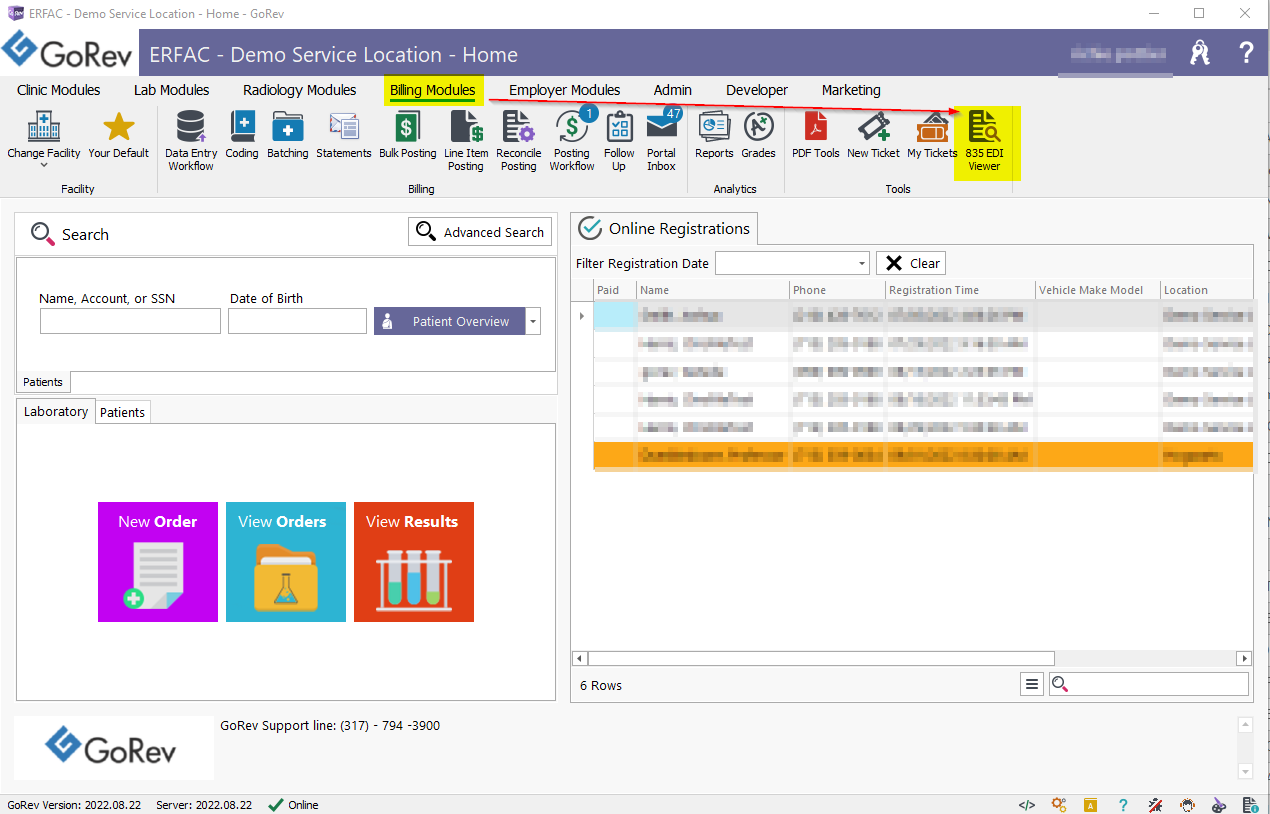This screenshot has height=814, width=1270.
Task: Open the Developer tab
Action: (757, 90)
